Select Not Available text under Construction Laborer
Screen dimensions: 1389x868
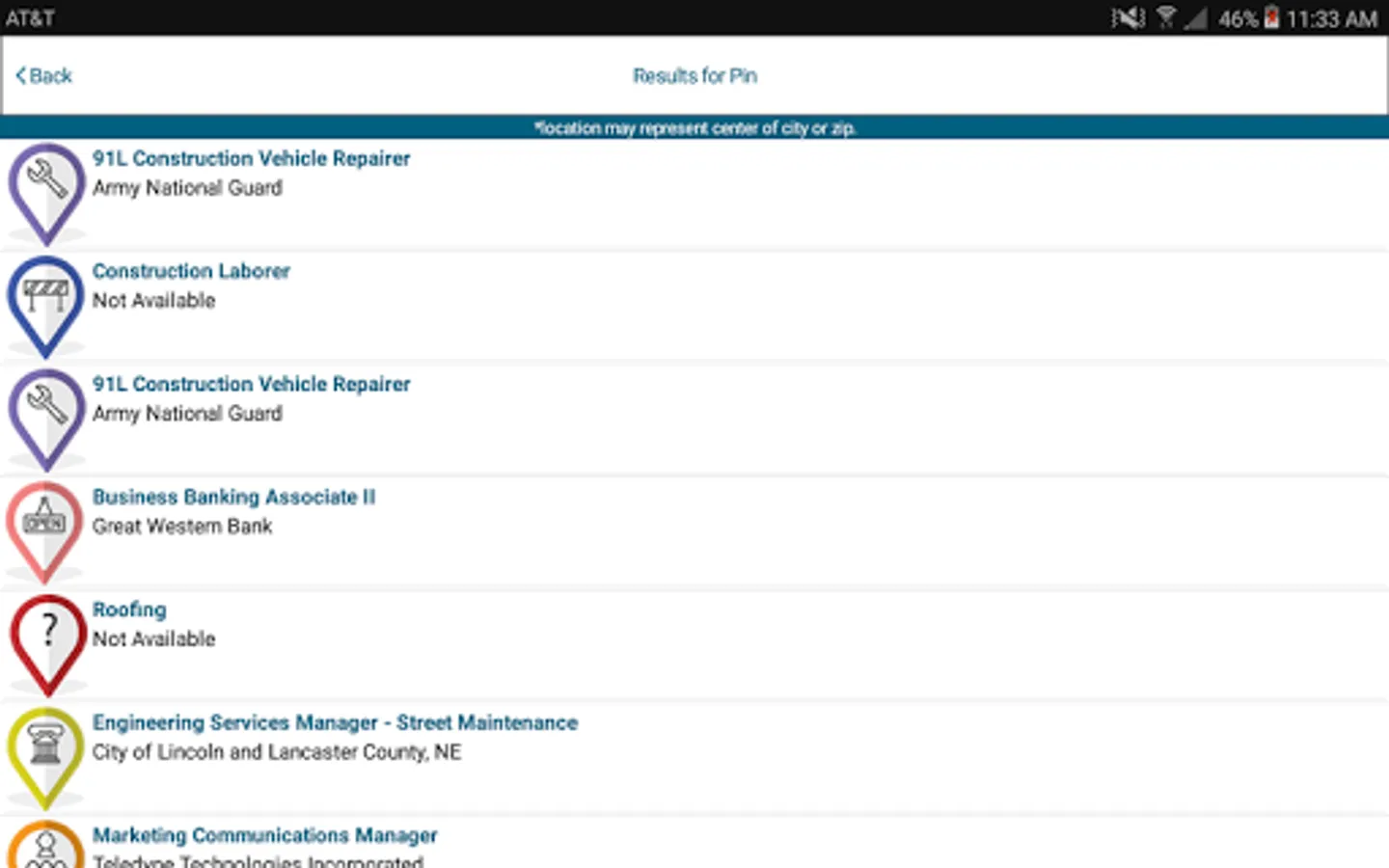[x=153, y=301]
